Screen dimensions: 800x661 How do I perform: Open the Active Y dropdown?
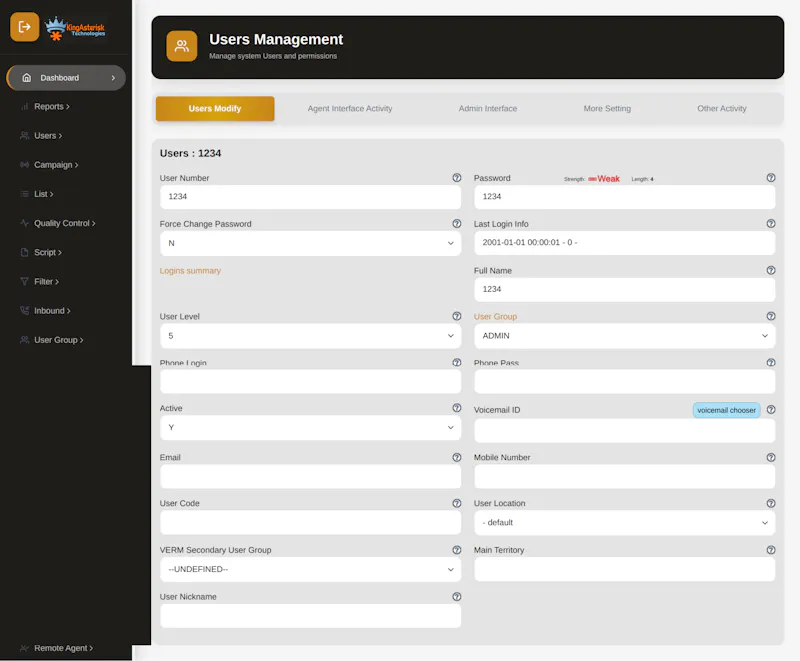(310, 428)
